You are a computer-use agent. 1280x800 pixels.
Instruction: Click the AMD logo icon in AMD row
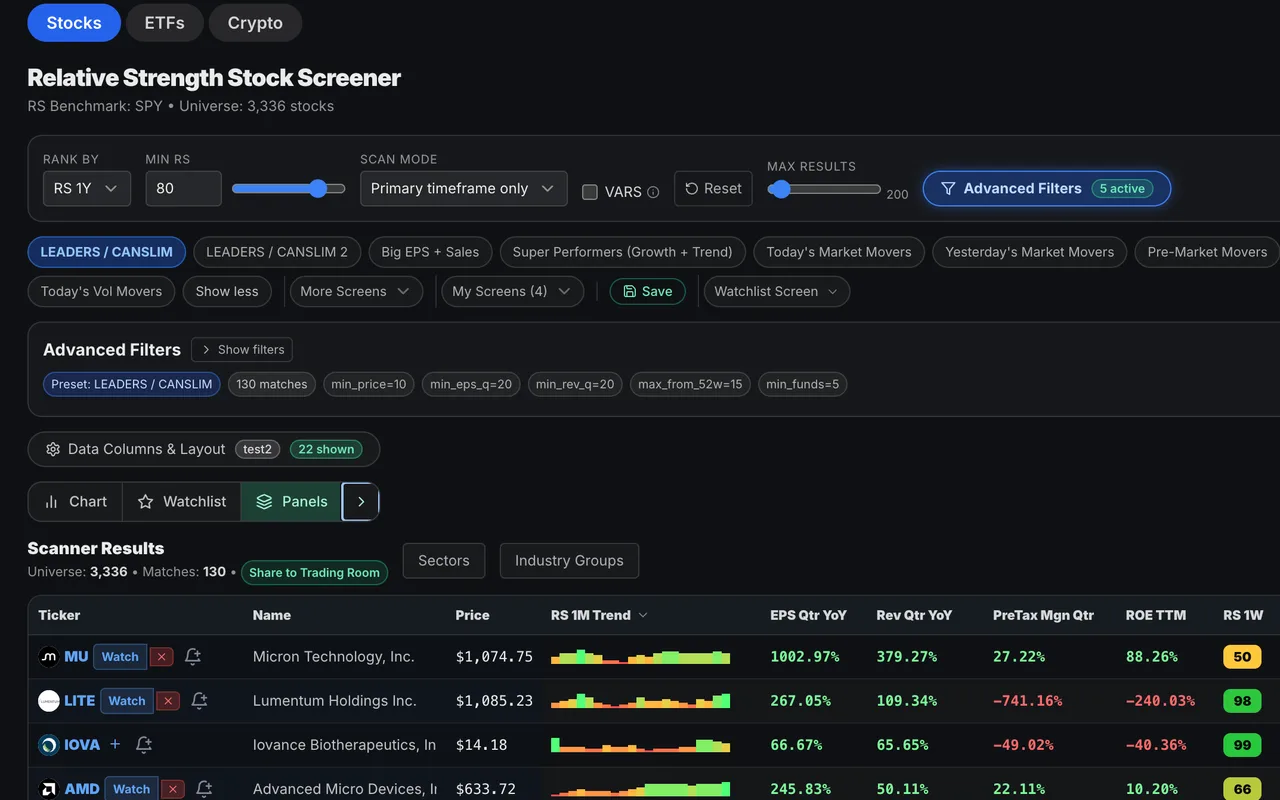point(48,789)
